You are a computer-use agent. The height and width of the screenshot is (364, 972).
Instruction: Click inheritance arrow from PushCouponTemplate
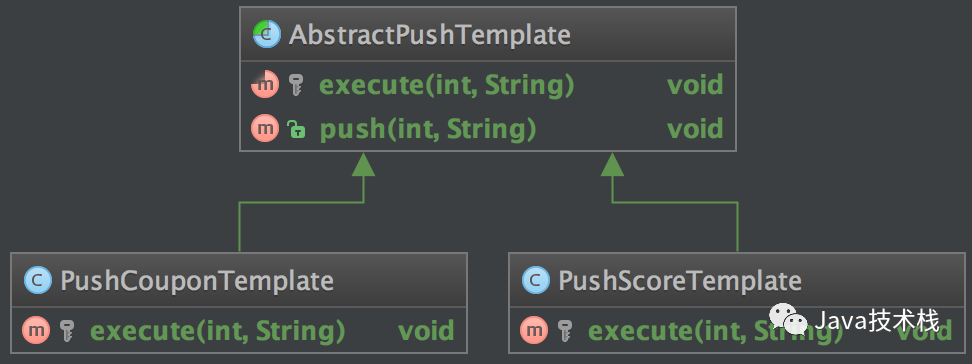coord(363,165)
